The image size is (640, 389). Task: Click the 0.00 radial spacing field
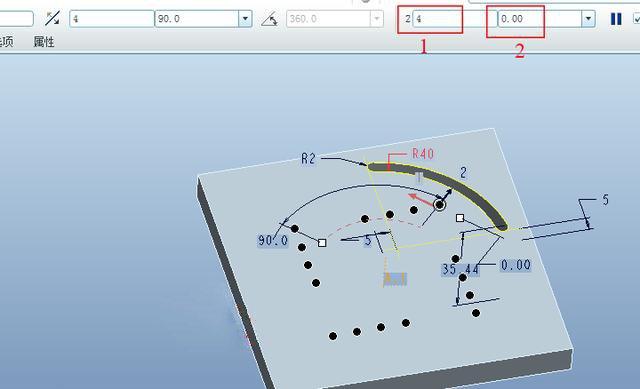pos(540,19)
